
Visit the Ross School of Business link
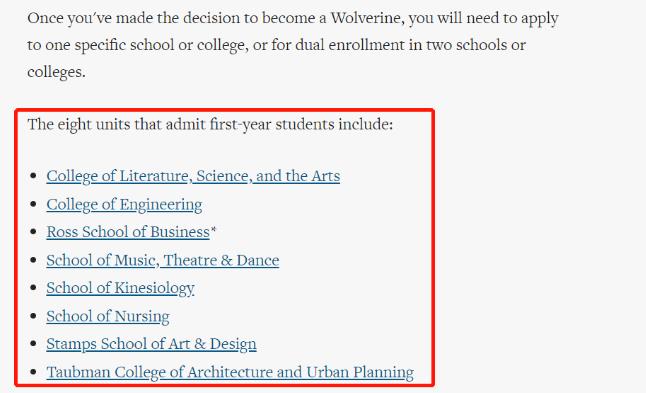click(128, 232)
